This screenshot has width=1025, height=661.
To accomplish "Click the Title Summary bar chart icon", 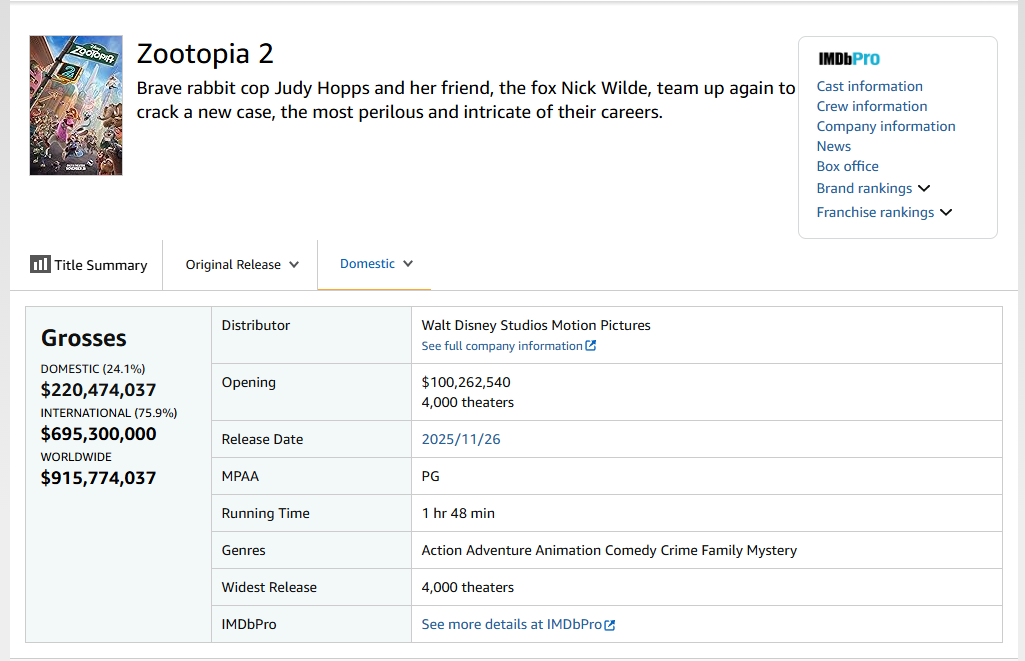I will tap(40, 264).
